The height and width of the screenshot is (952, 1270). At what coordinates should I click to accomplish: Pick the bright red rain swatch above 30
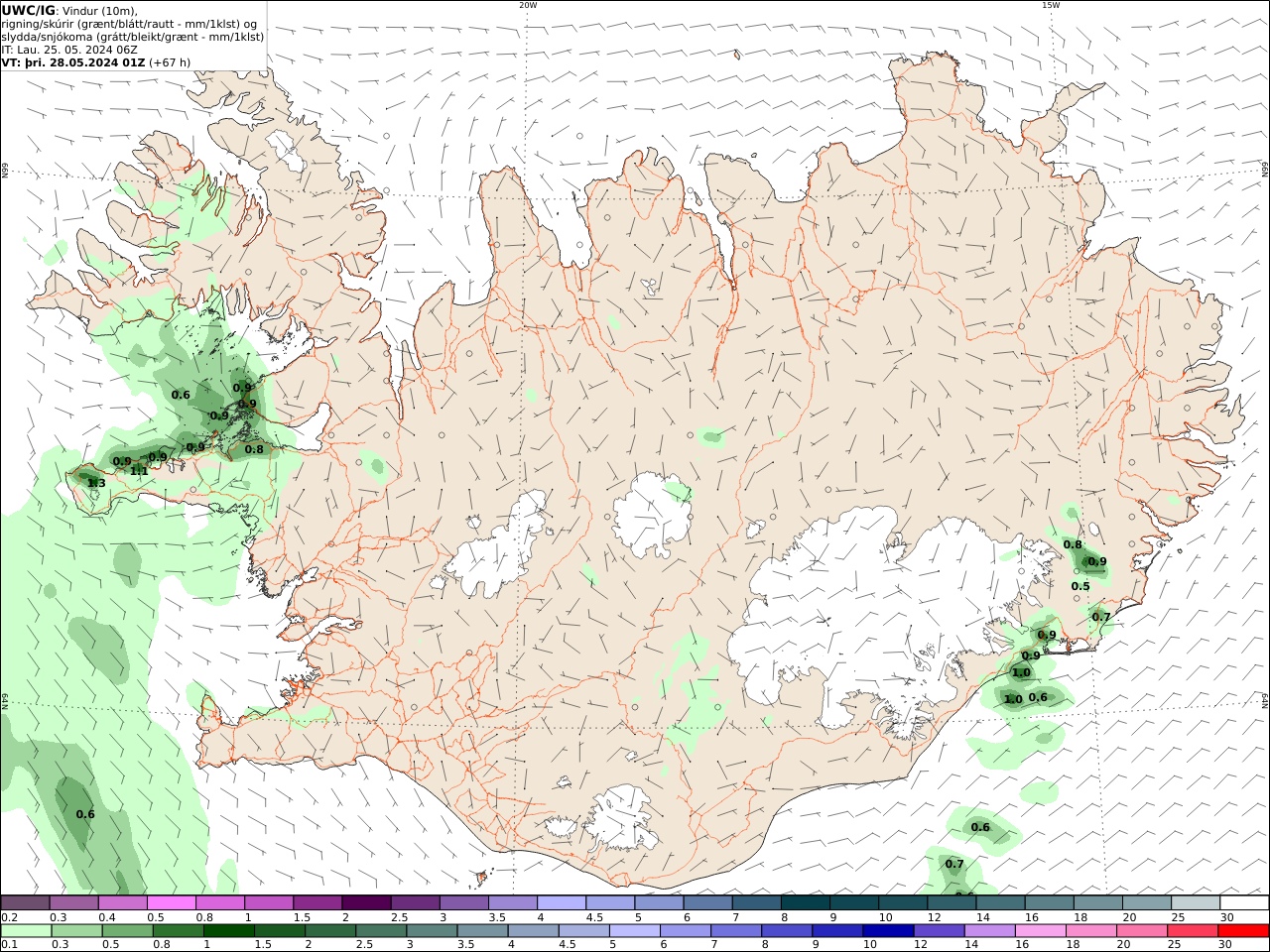coord(1244,931)
